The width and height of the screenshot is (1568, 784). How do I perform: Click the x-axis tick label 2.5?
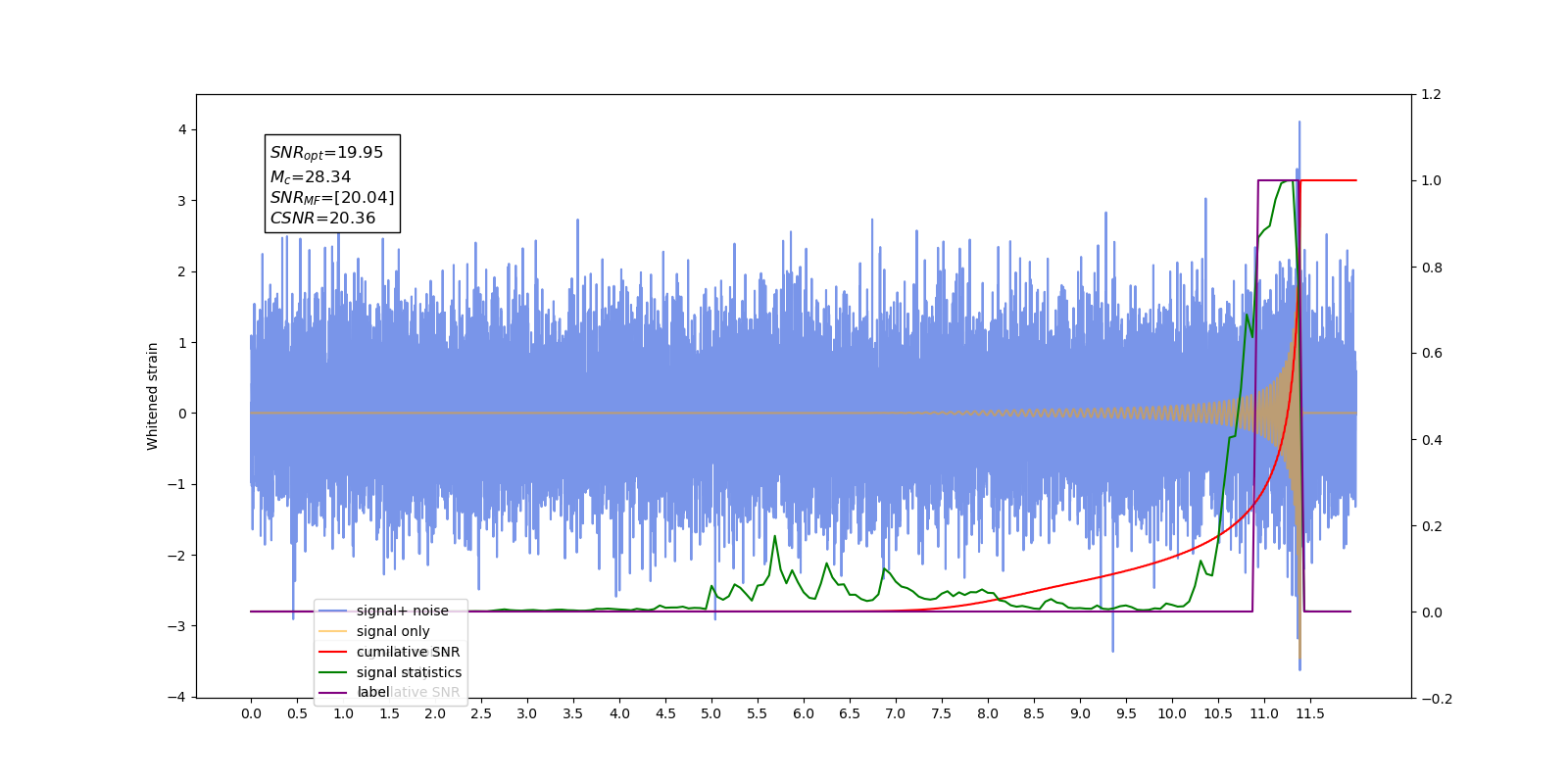click(481, 713)
